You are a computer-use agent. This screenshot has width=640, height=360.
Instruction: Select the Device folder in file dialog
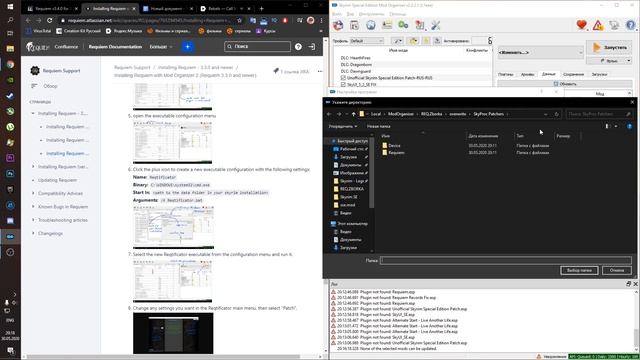coord(394,145)
